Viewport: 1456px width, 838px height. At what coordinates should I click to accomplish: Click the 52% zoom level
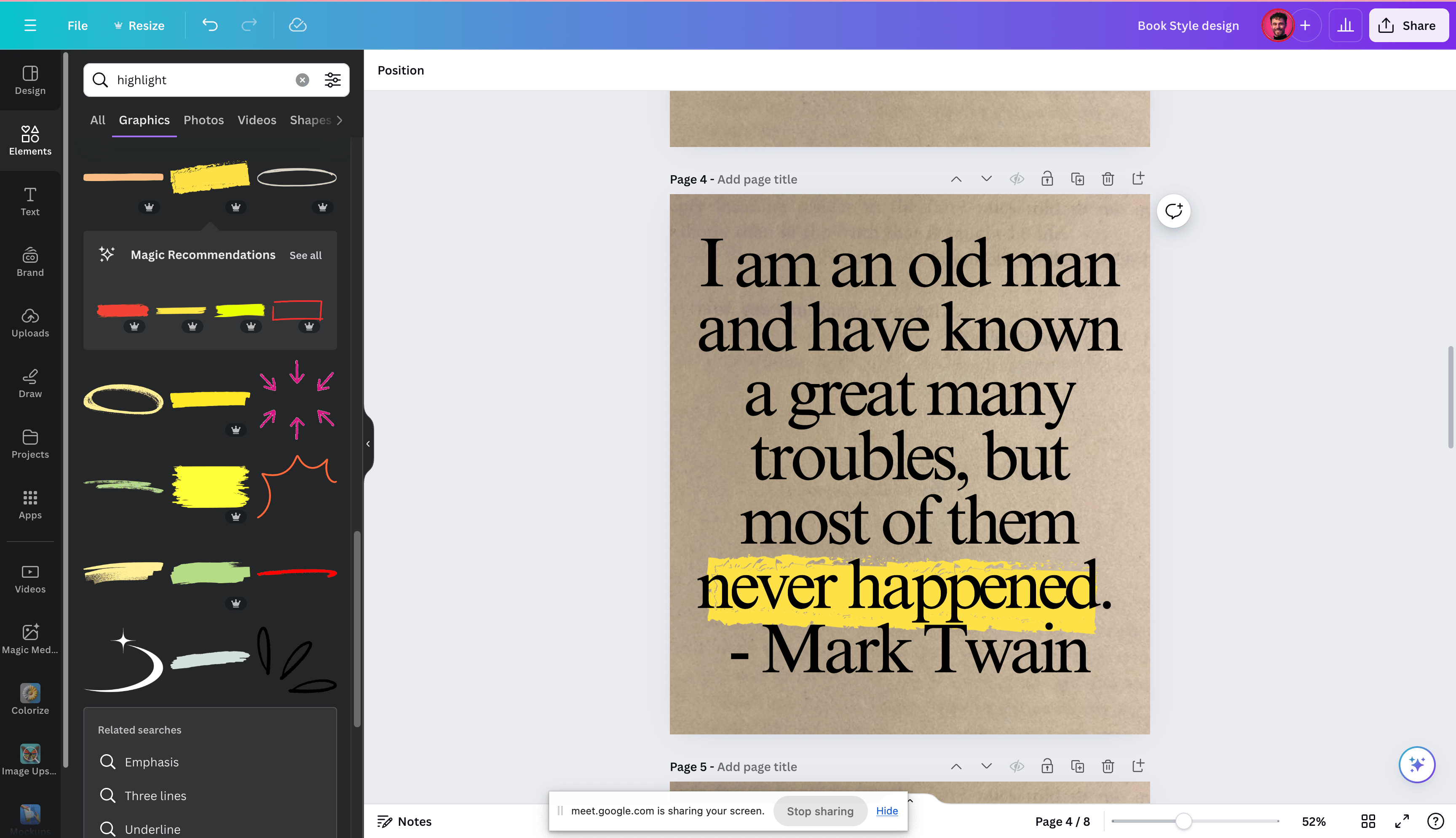(x=1314, y=821)
